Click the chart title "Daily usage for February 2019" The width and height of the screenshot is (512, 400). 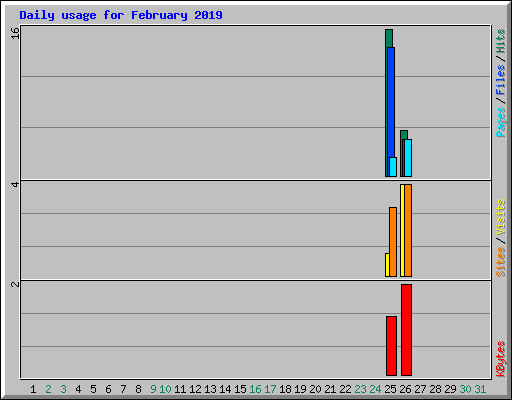(121, 15)
